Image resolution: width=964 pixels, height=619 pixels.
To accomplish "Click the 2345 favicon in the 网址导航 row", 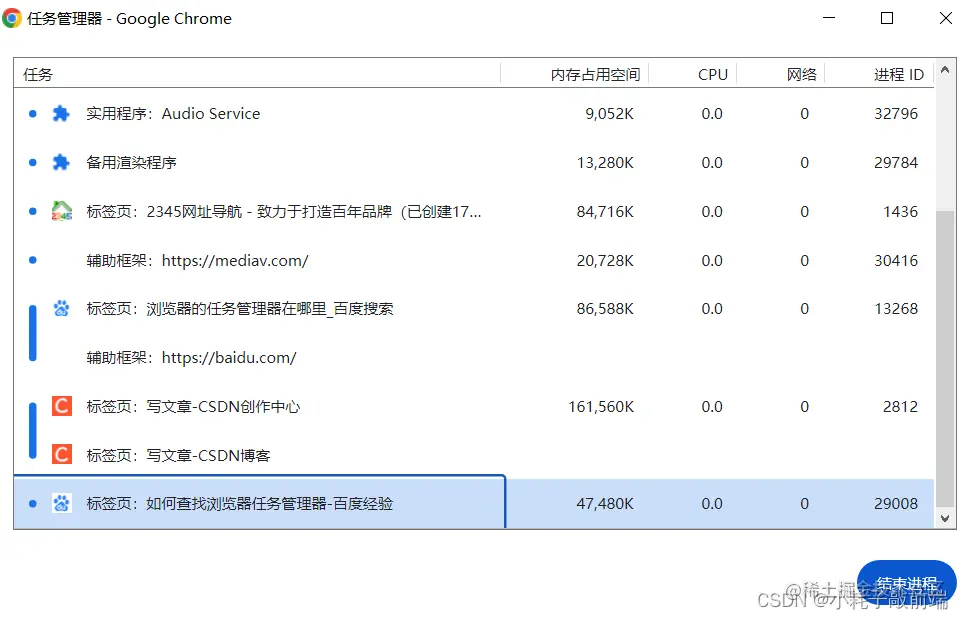I will (x=61, y=211).
